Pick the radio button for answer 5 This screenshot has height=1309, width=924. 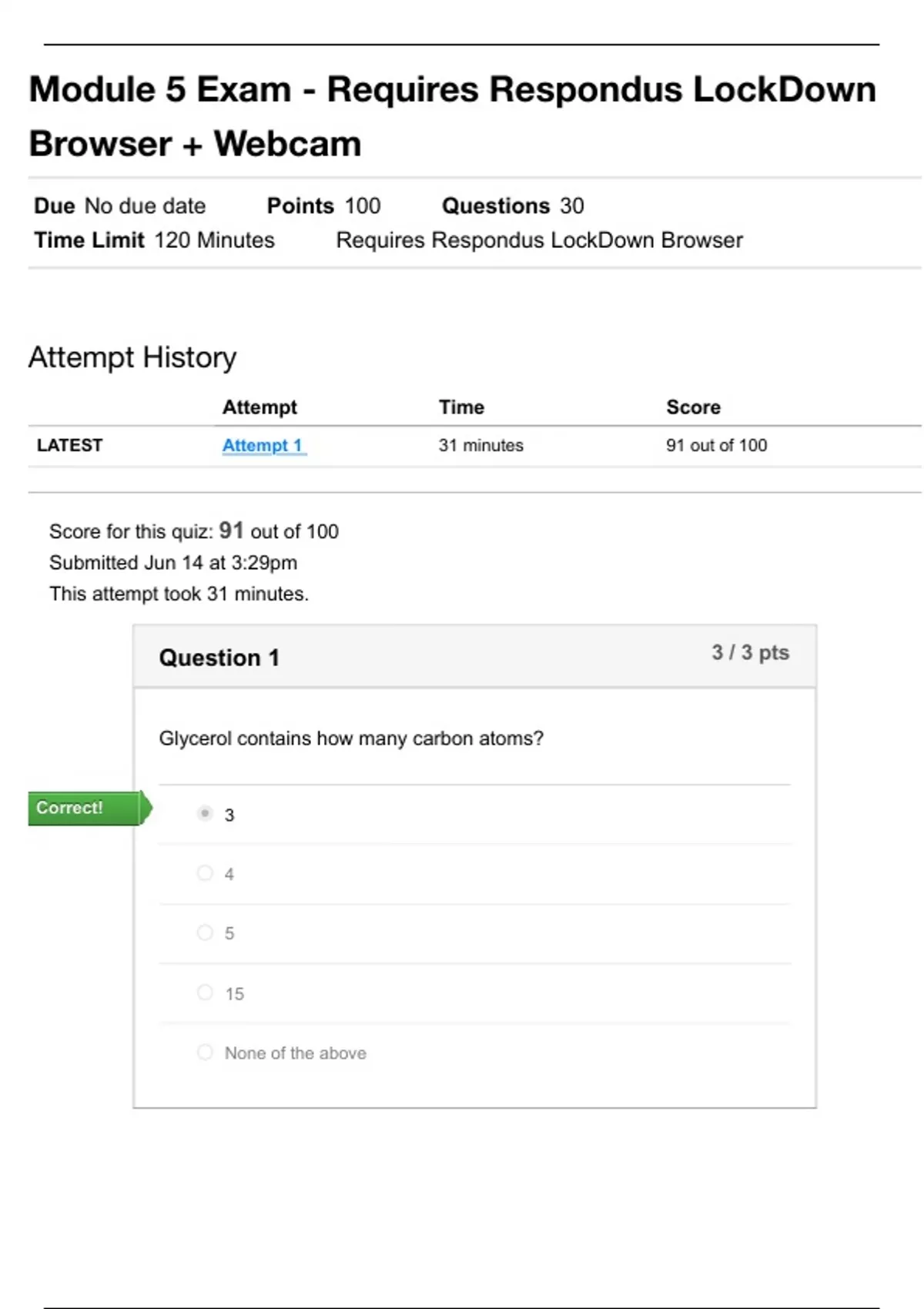(205, 932)
